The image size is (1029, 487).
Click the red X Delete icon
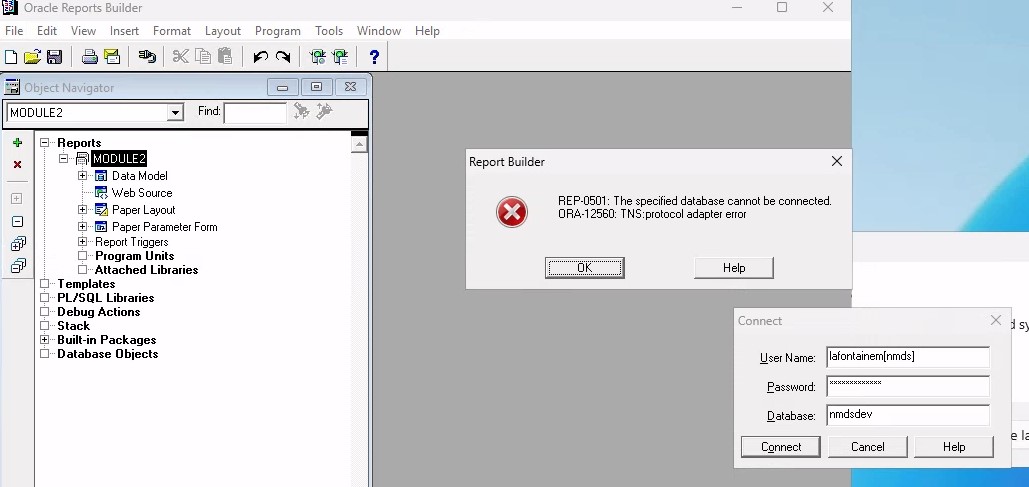[17, 164]
